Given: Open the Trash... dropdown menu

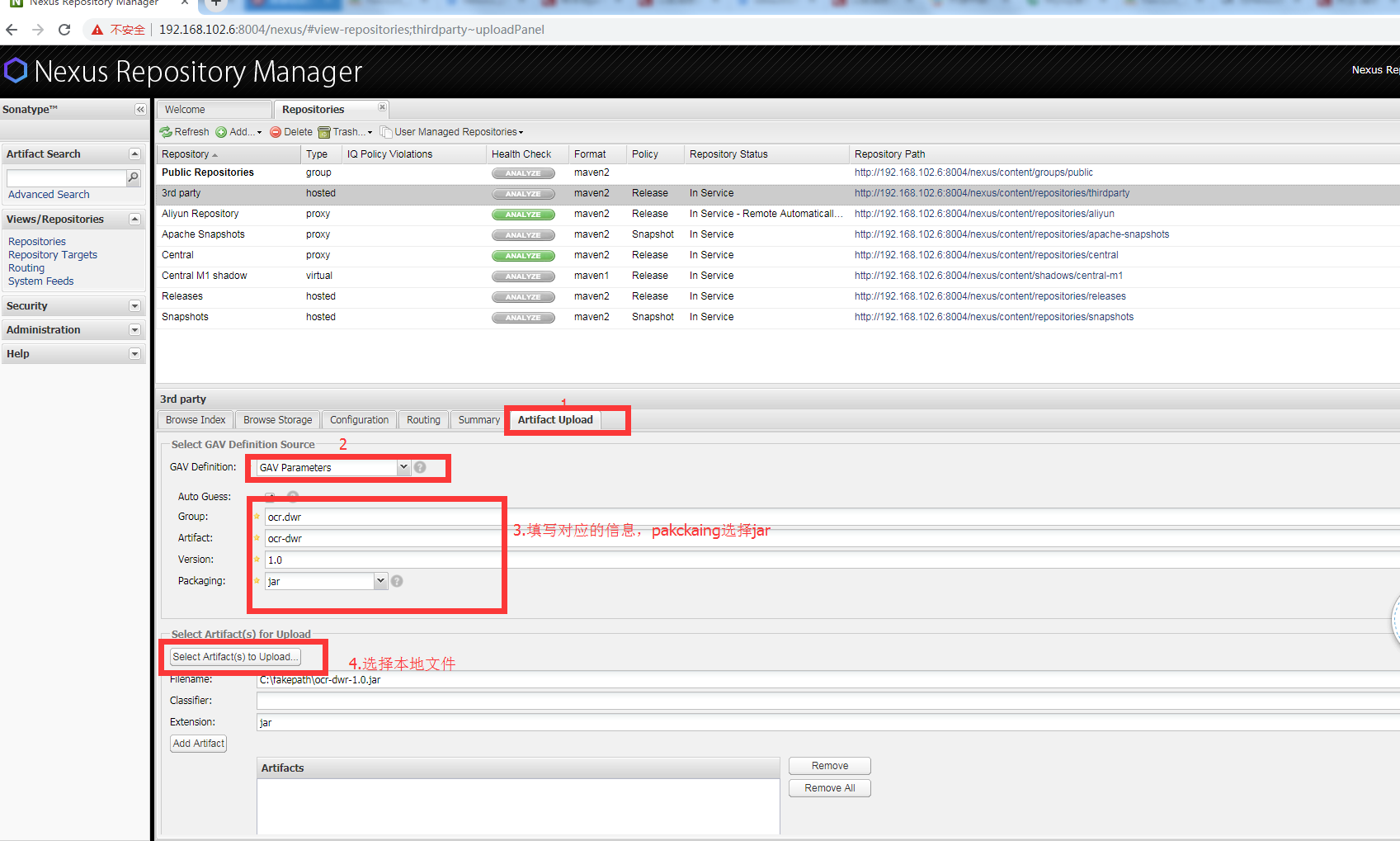Looking at the screenshot, I should 346,132.
